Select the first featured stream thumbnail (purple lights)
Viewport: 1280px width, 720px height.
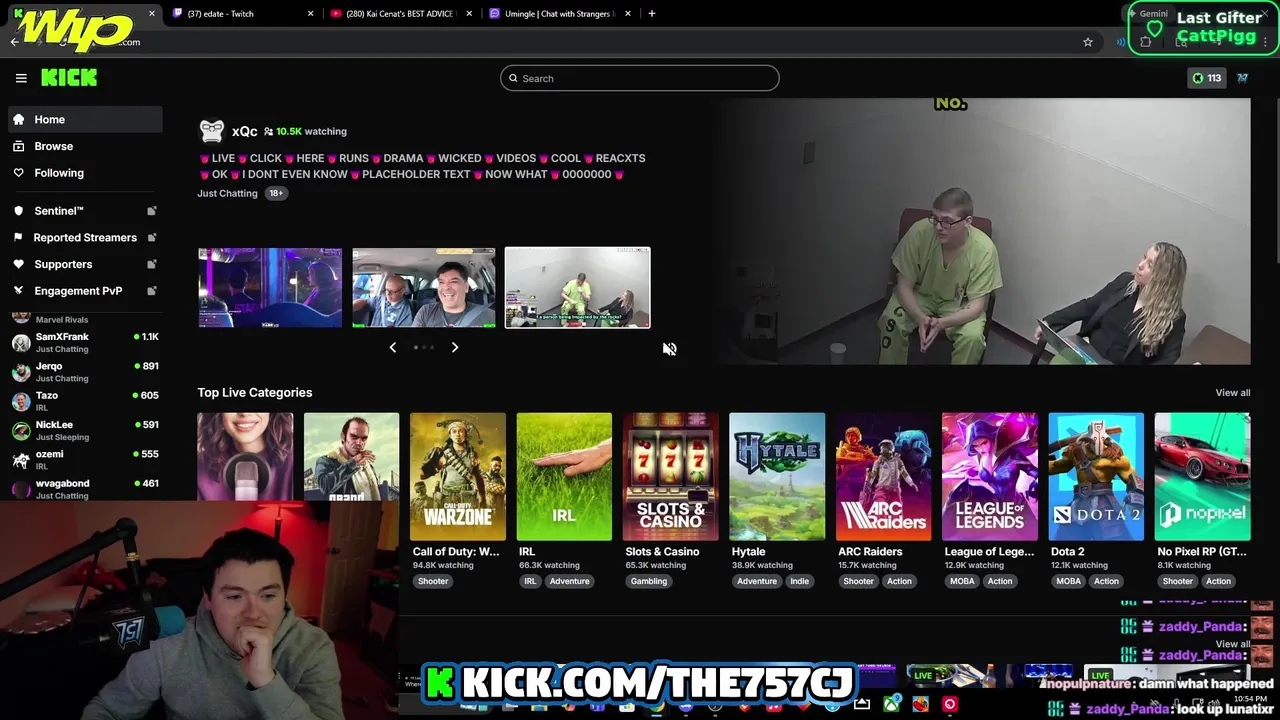pyautogui.click(x=270, y=288)
